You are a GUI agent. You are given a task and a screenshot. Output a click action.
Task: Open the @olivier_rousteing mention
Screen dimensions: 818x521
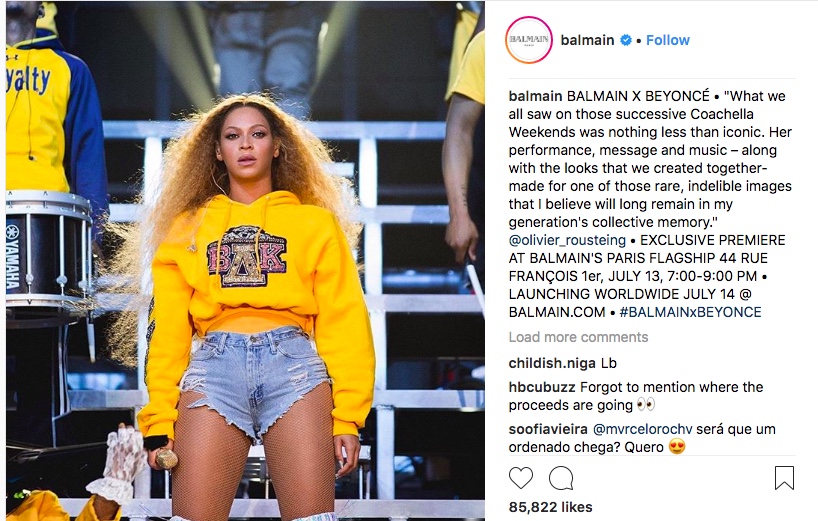[567, 240]
